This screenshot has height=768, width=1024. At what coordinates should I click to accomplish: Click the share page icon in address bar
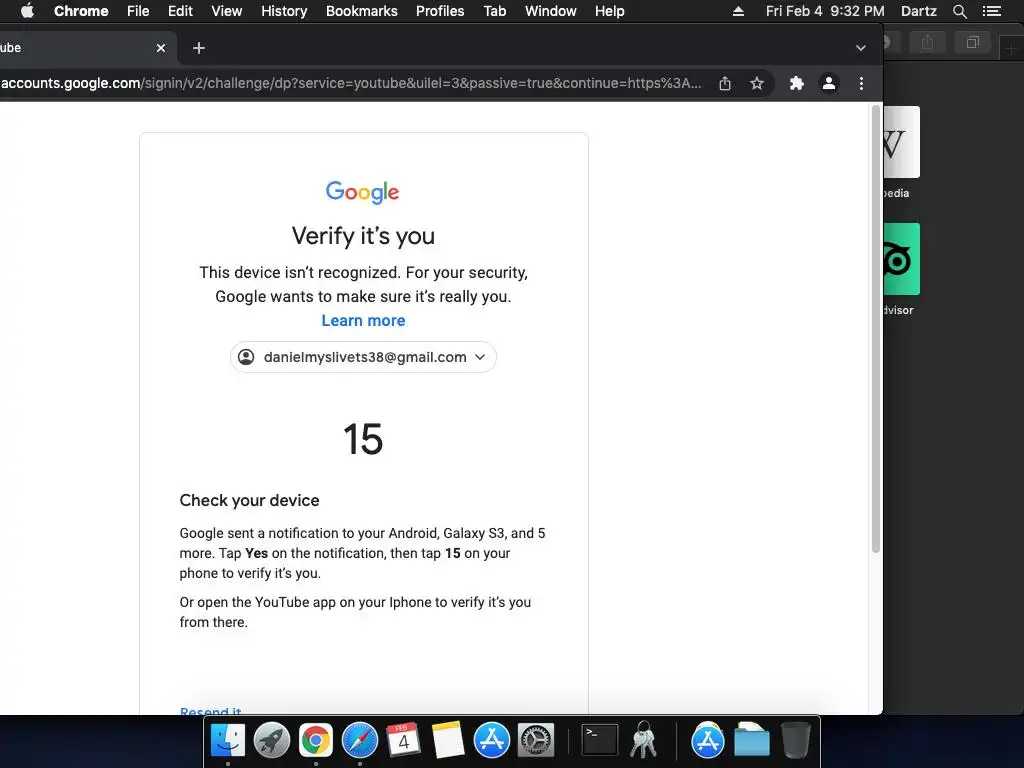coord(725,83)
